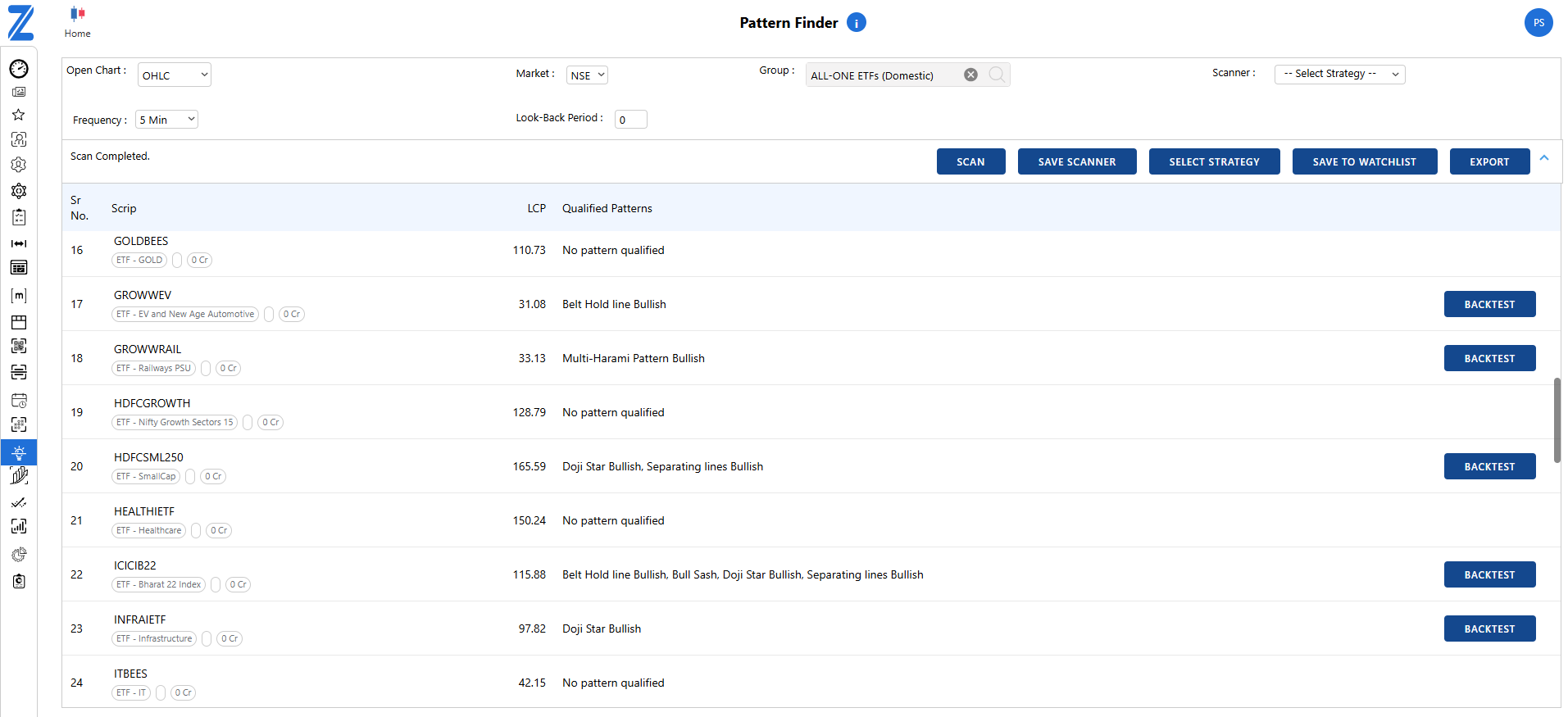Open the calendar clock icon in sidebar
This screenshot has width=1568, height=717.
pos(19,401)
